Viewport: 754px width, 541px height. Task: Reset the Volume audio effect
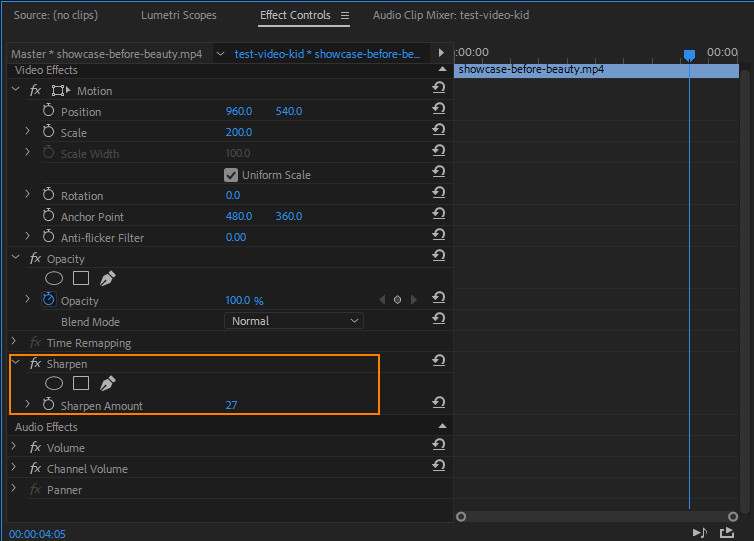(439, 445)
